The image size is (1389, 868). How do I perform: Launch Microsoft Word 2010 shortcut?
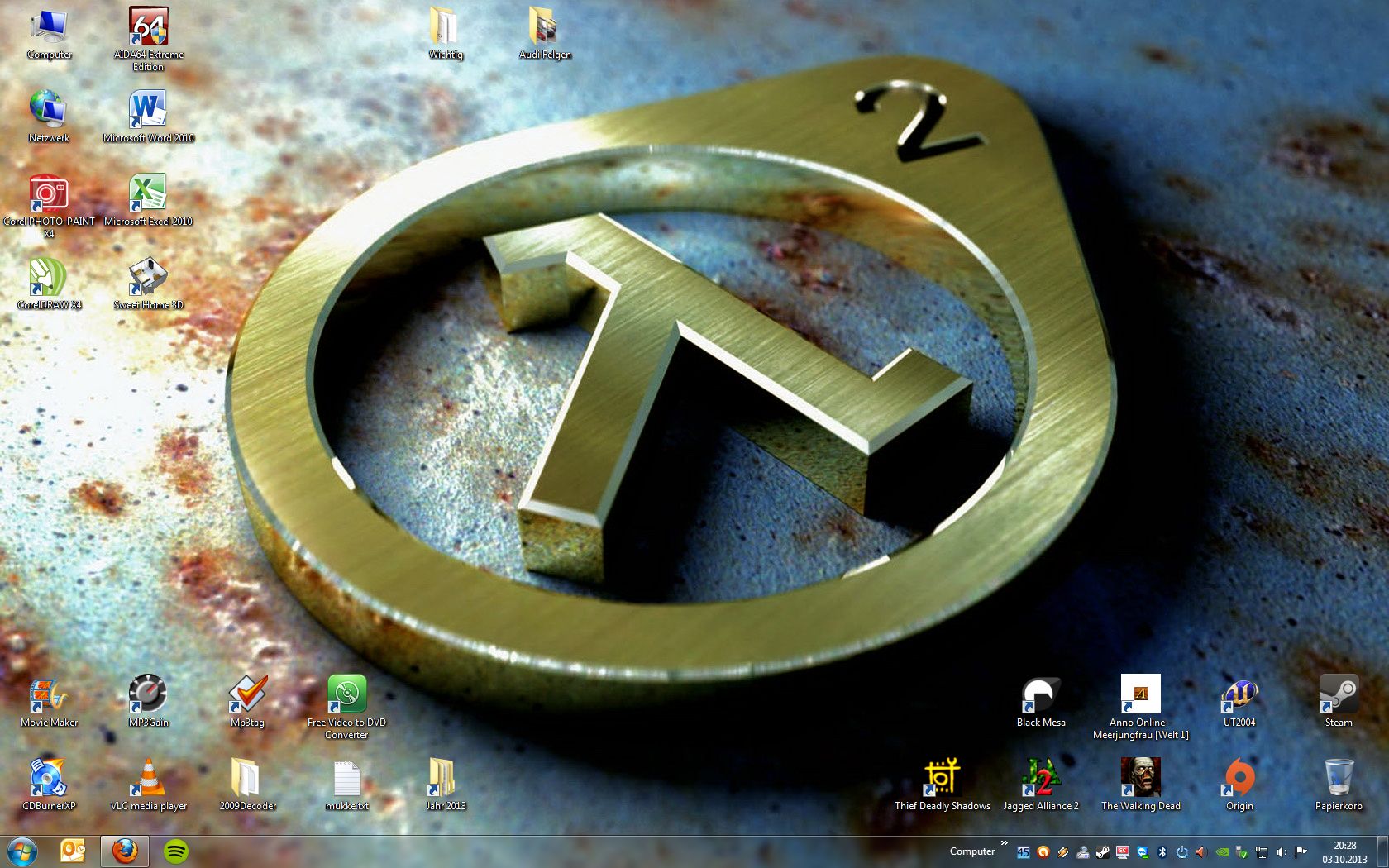point(149,117)
